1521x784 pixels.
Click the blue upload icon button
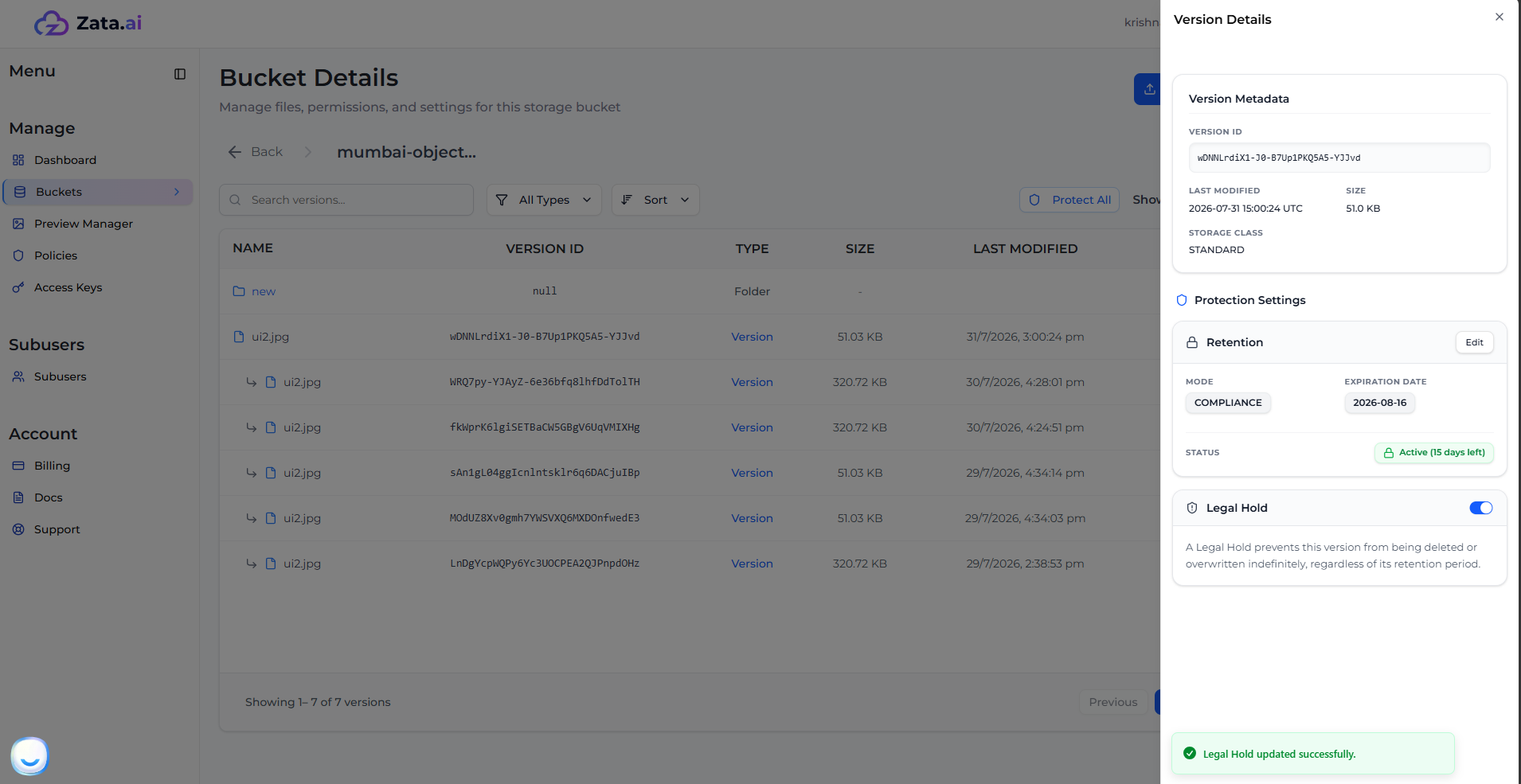tap(1148, 89)
